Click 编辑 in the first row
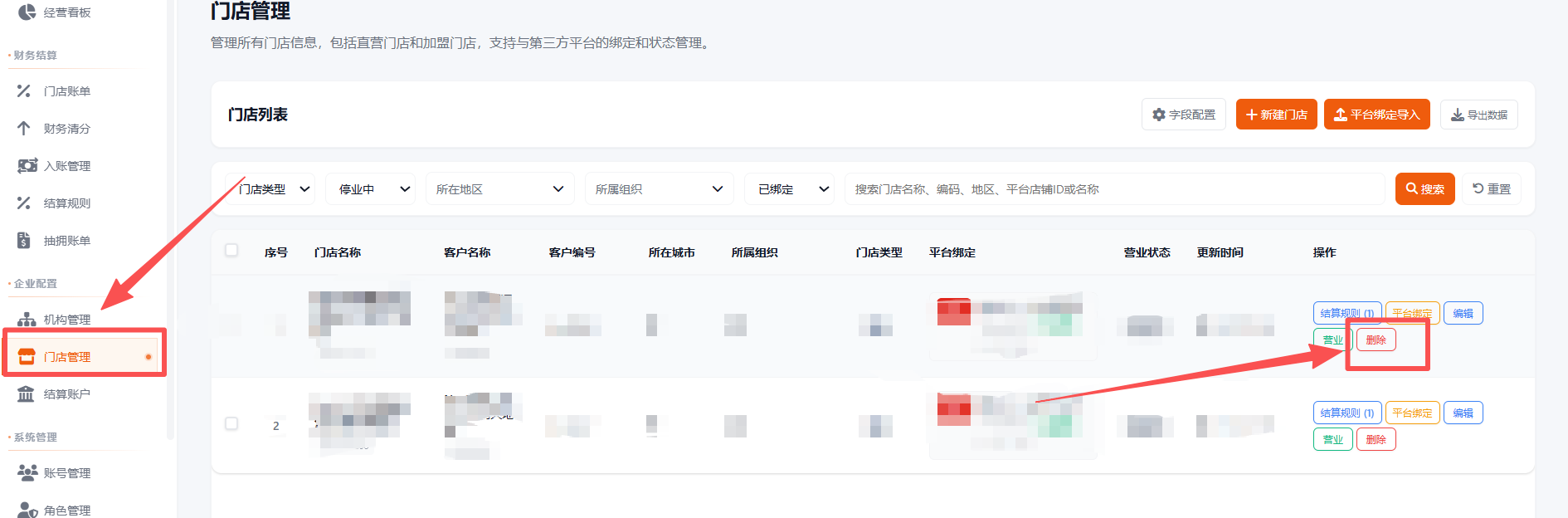Image resolution: width=1568 pixels, height=518 pixels. click(1463, 313)
